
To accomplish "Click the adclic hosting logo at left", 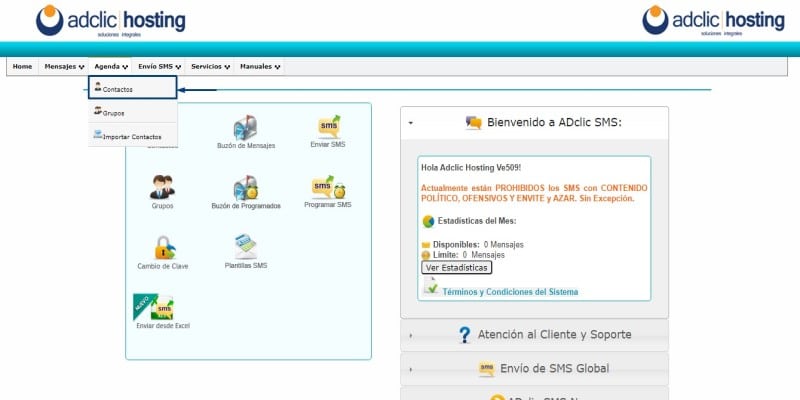I will (x=111, y=21).
